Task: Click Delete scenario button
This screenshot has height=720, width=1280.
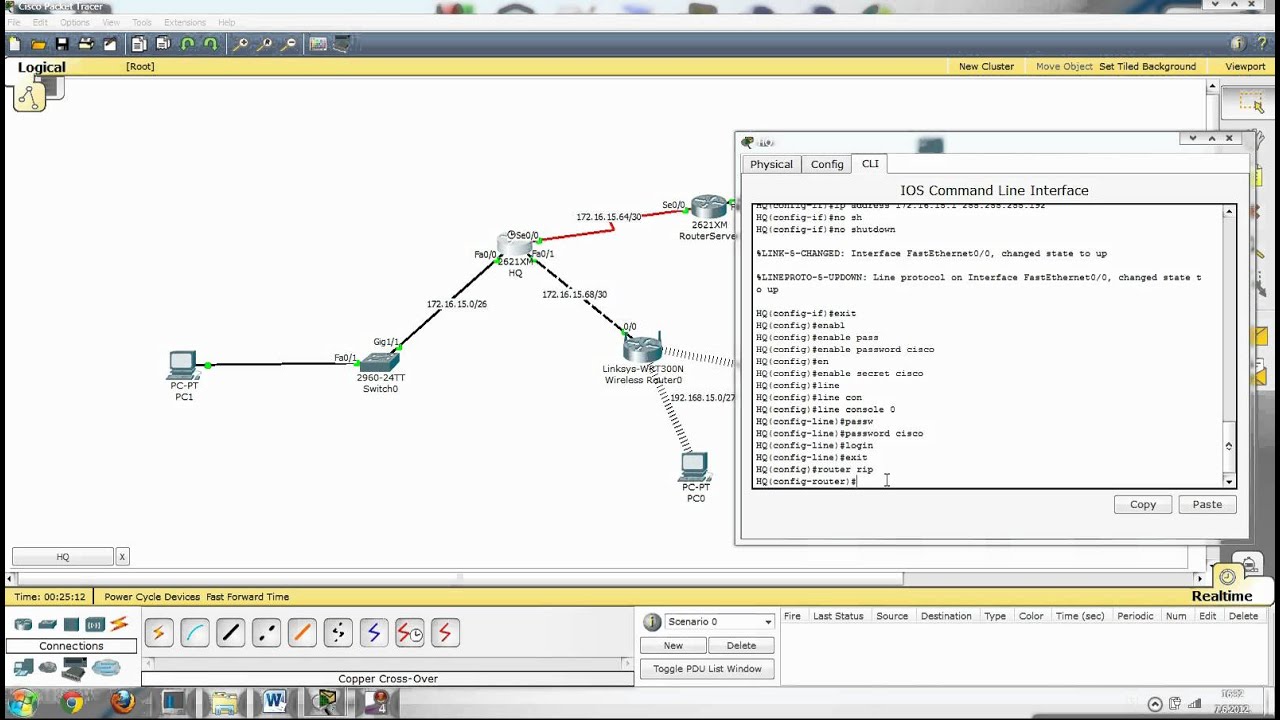Action: [x=741, y=646]
